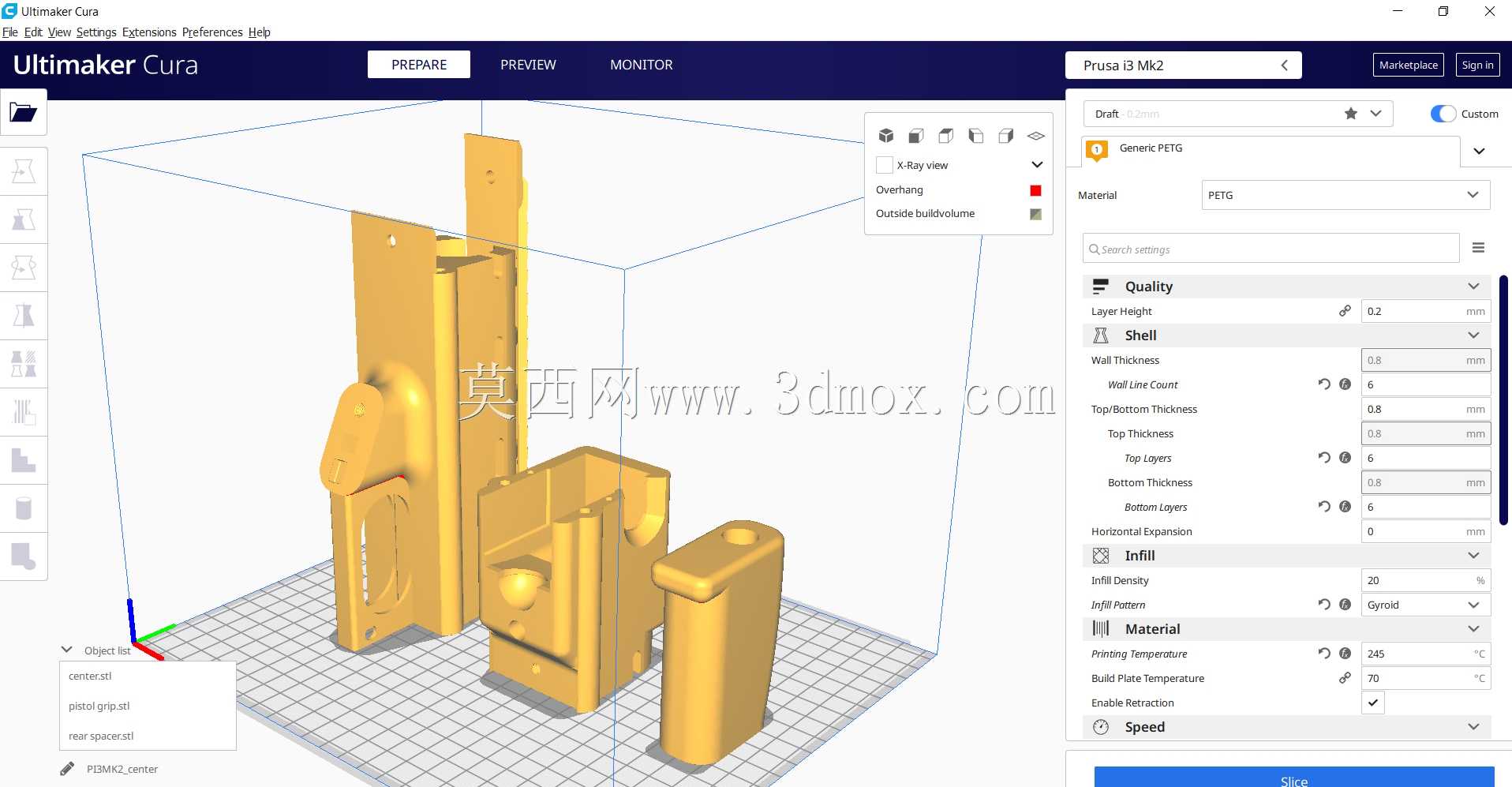Reset Bottom Layers value
This screenshot has height=787, width=1512.
[x=1323, y=507]
